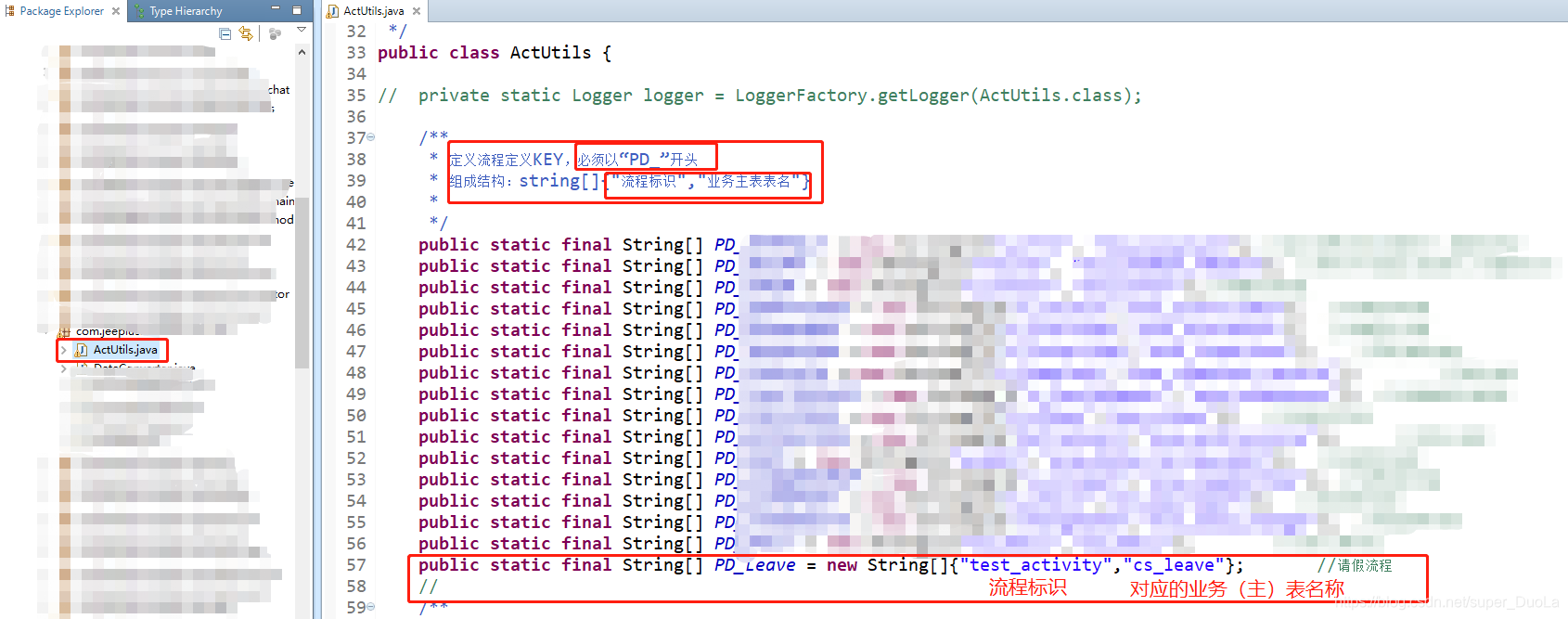Click the PD_Leave constant name on line 57

pos(754,565)
